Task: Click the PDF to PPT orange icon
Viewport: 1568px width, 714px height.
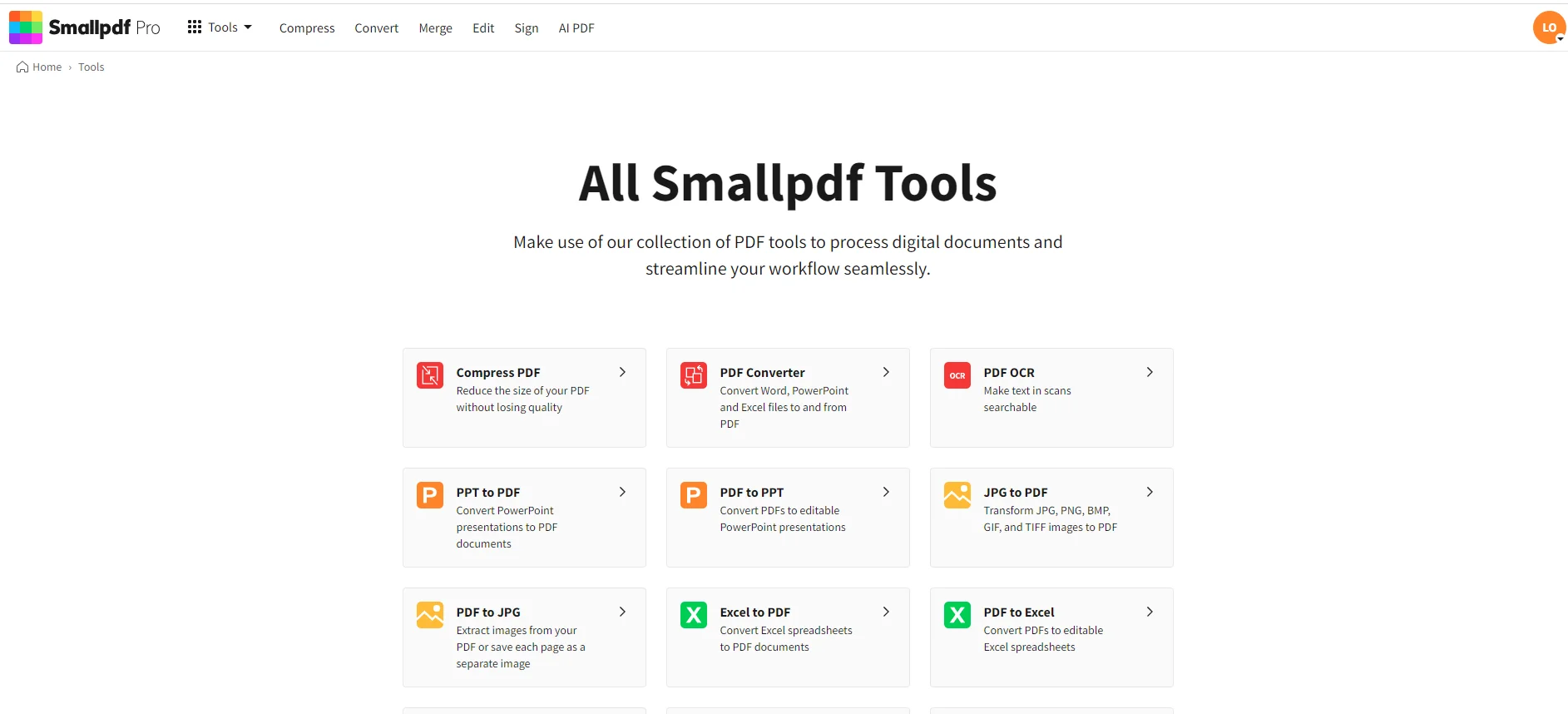Action: coord(694,495)
